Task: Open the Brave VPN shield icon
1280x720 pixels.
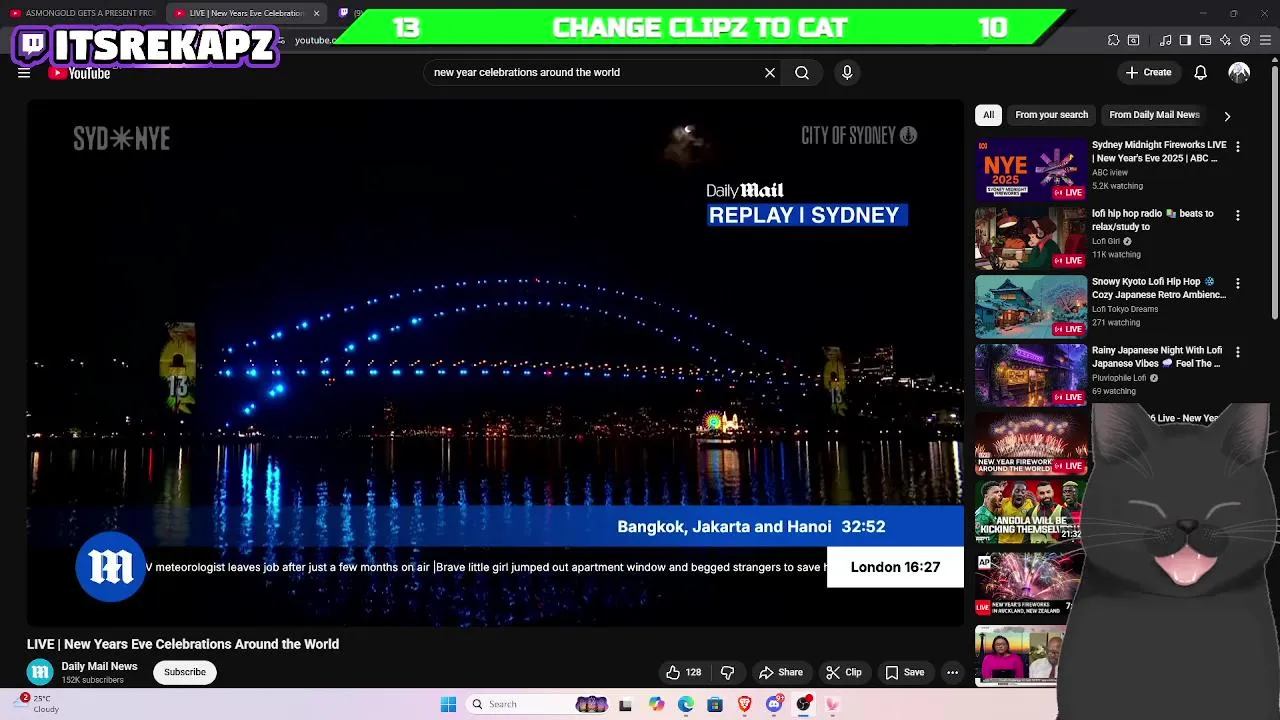Action: coord(1245,40)
